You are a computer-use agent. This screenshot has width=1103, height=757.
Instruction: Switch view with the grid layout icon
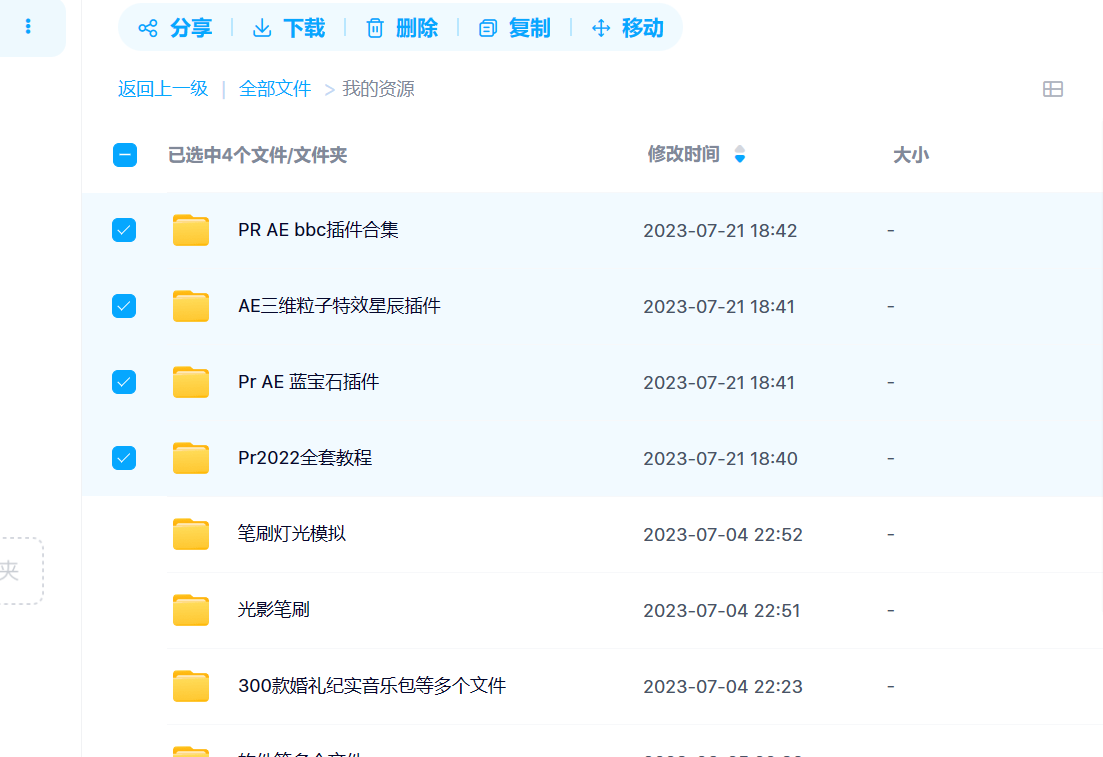point(1052,89)
